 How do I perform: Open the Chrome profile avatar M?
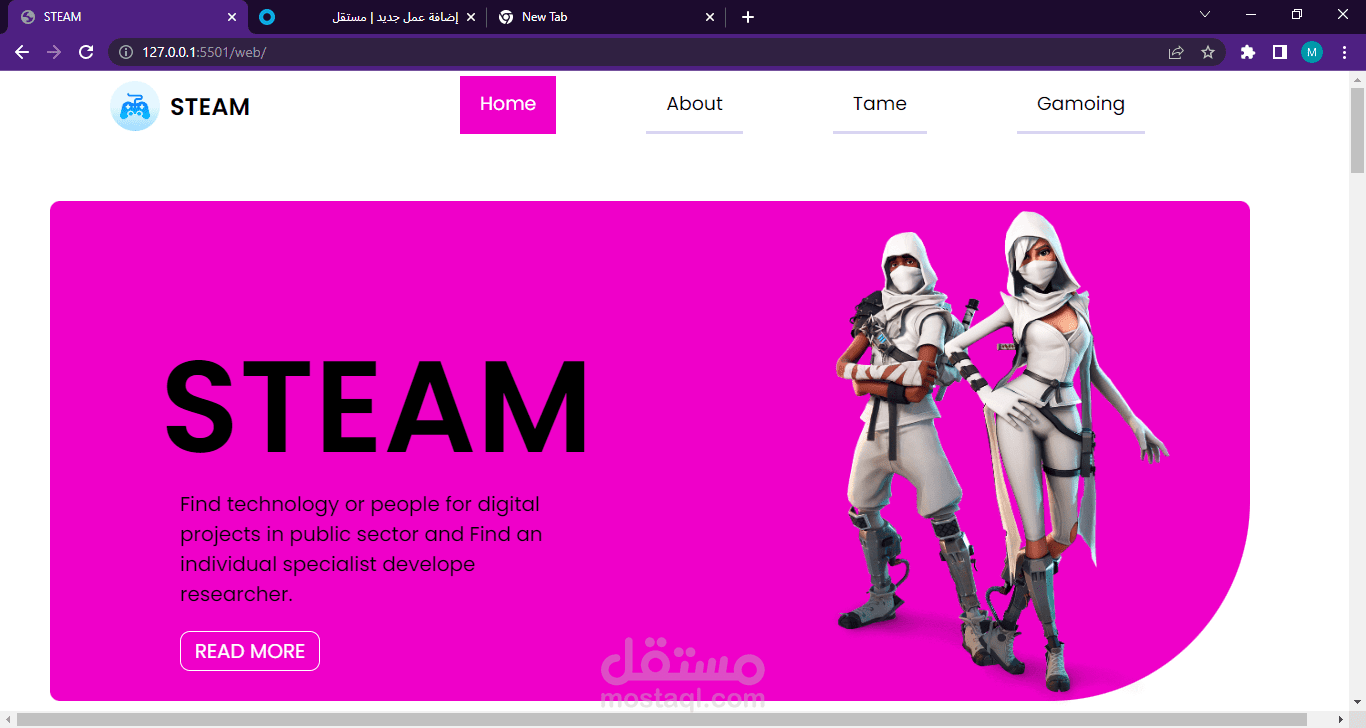point(1312,52)
